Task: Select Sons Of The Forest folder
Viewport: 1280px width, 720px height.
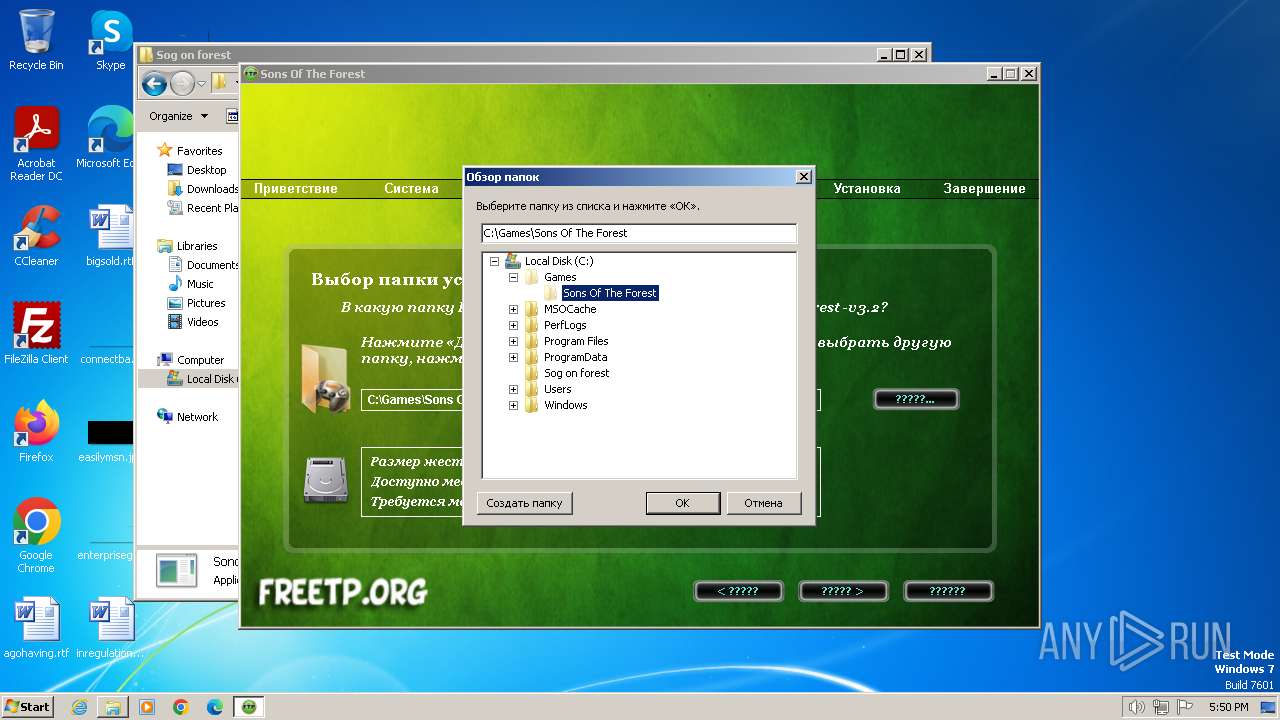Action: pos(609,293)
